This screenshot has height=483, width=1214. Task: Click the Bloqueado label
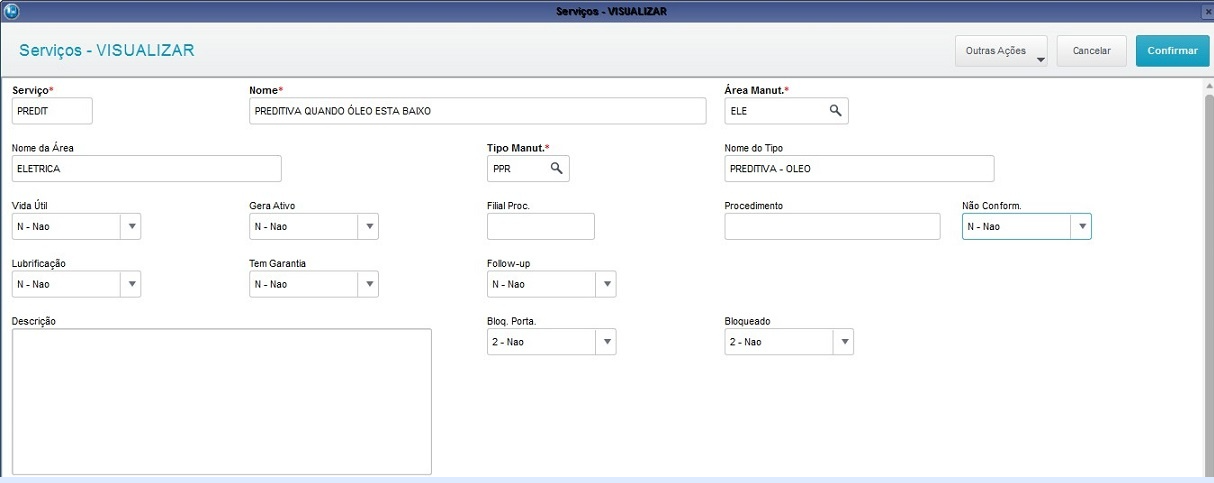[748, 321]
